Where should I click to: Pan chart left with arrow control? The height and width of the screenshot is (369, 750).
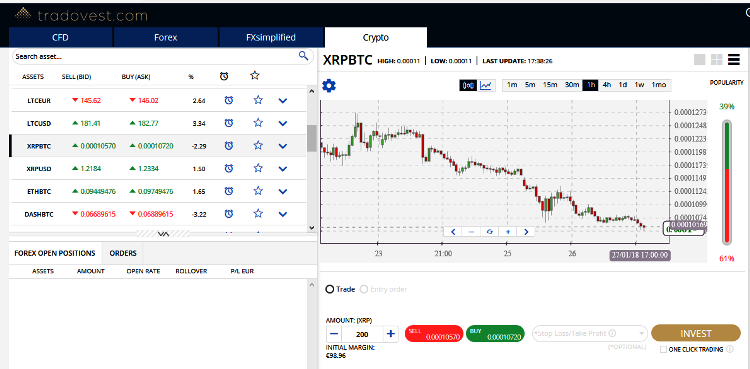pyautogui.click(x=453, y=232)
